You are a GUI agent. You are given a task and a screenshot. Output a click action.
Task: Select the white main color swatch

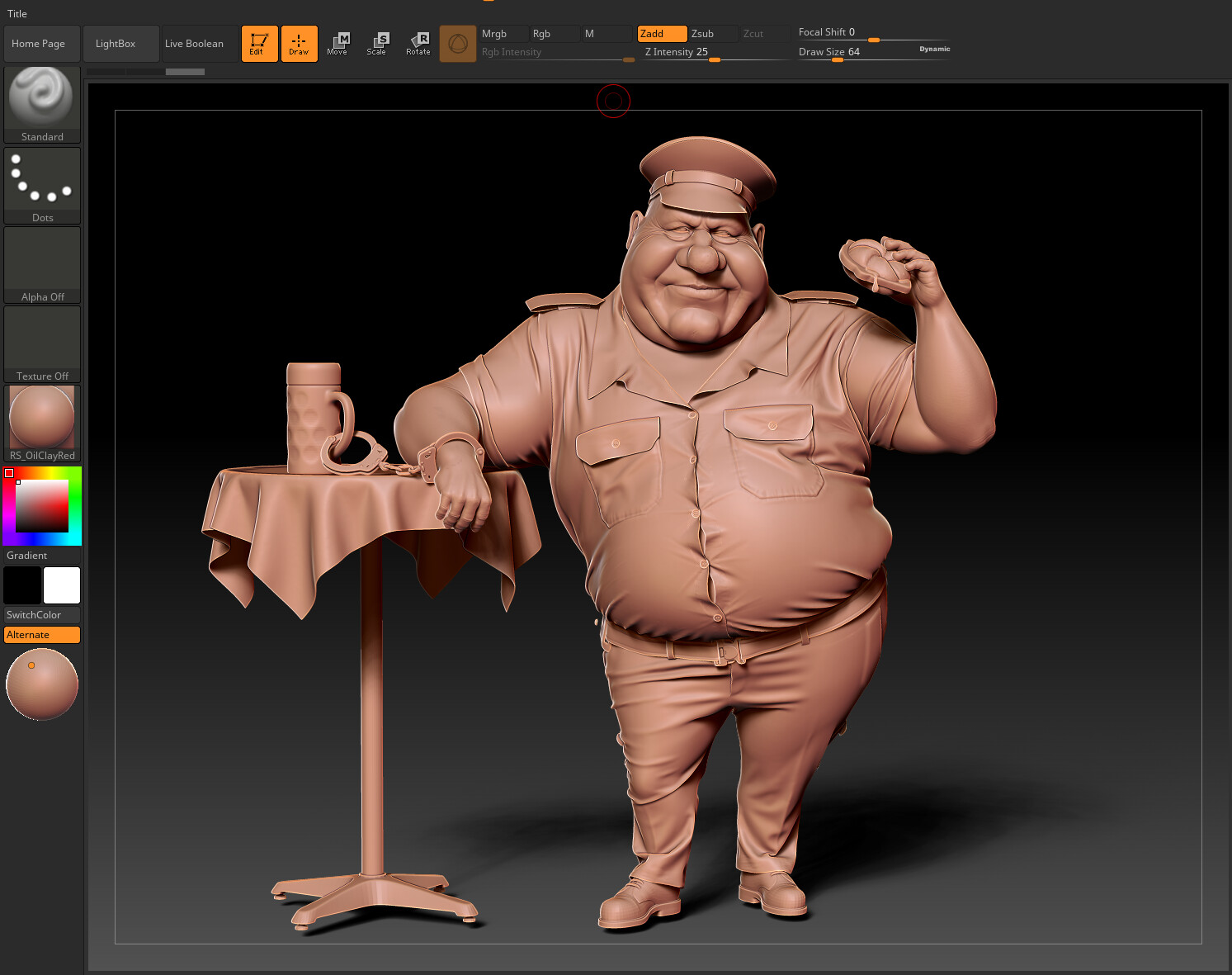pyautogui.click(x=62, y=585)
